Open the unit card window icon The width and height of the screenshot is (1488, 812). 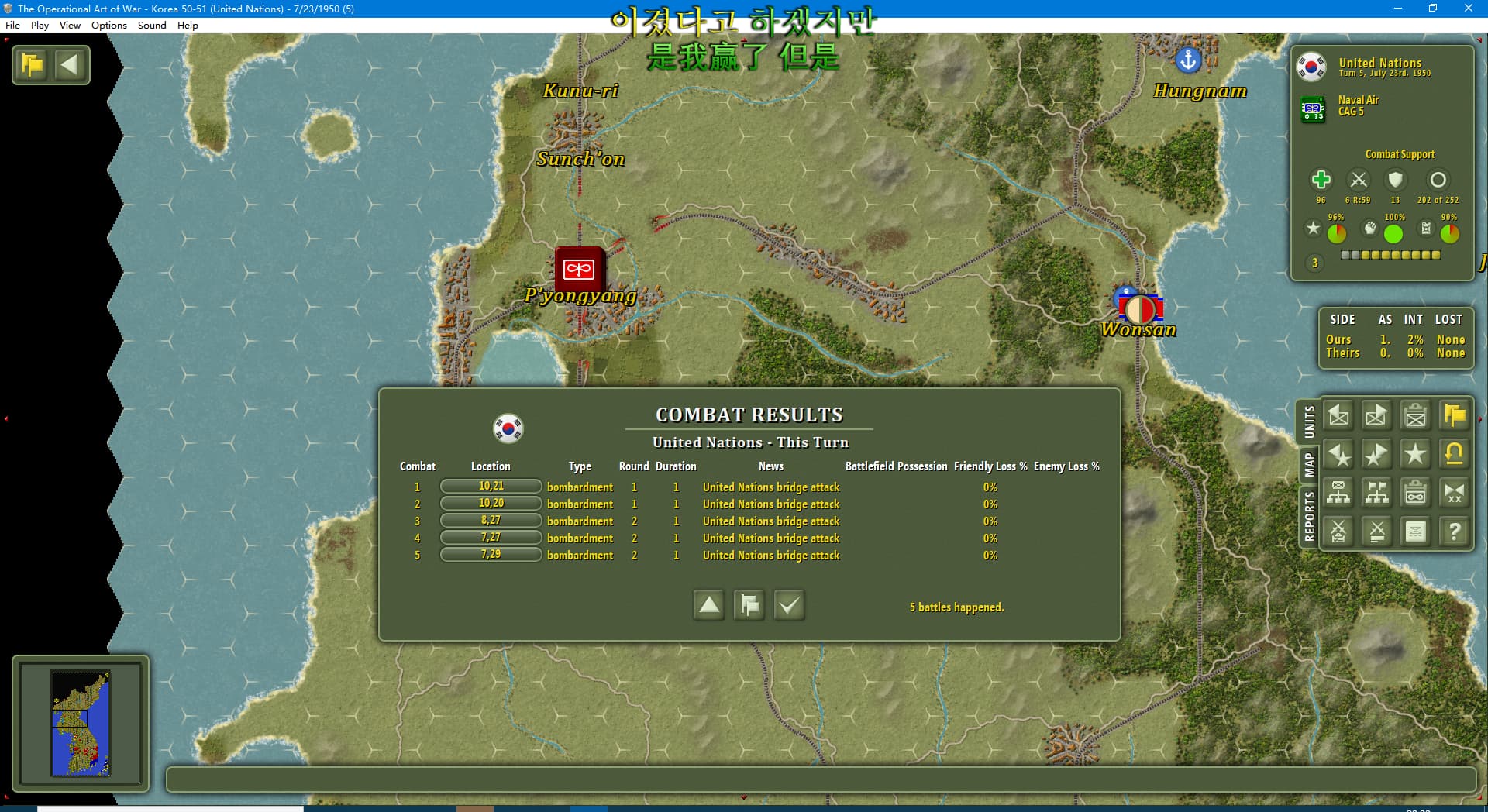click(1416, 532)
